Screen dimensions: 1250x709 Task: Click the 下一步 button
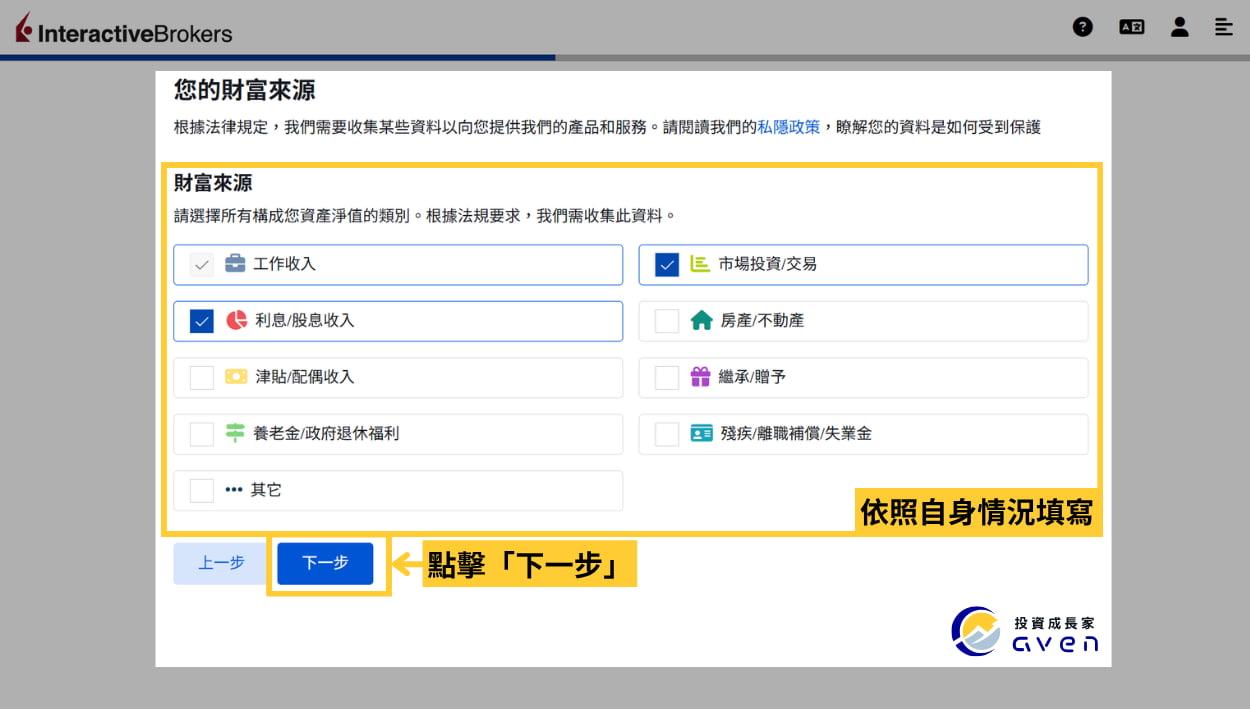point(325,563)
